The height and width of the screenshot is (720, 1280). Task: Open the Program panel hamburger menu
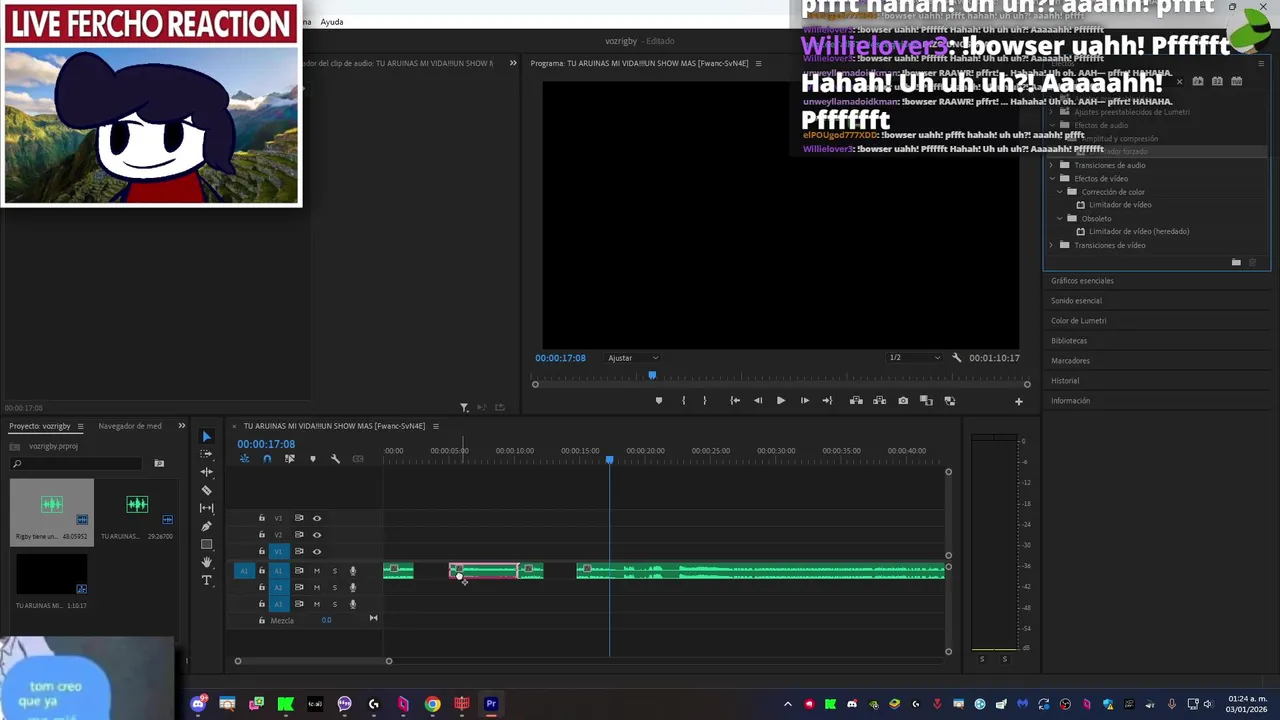pos(758,63)
